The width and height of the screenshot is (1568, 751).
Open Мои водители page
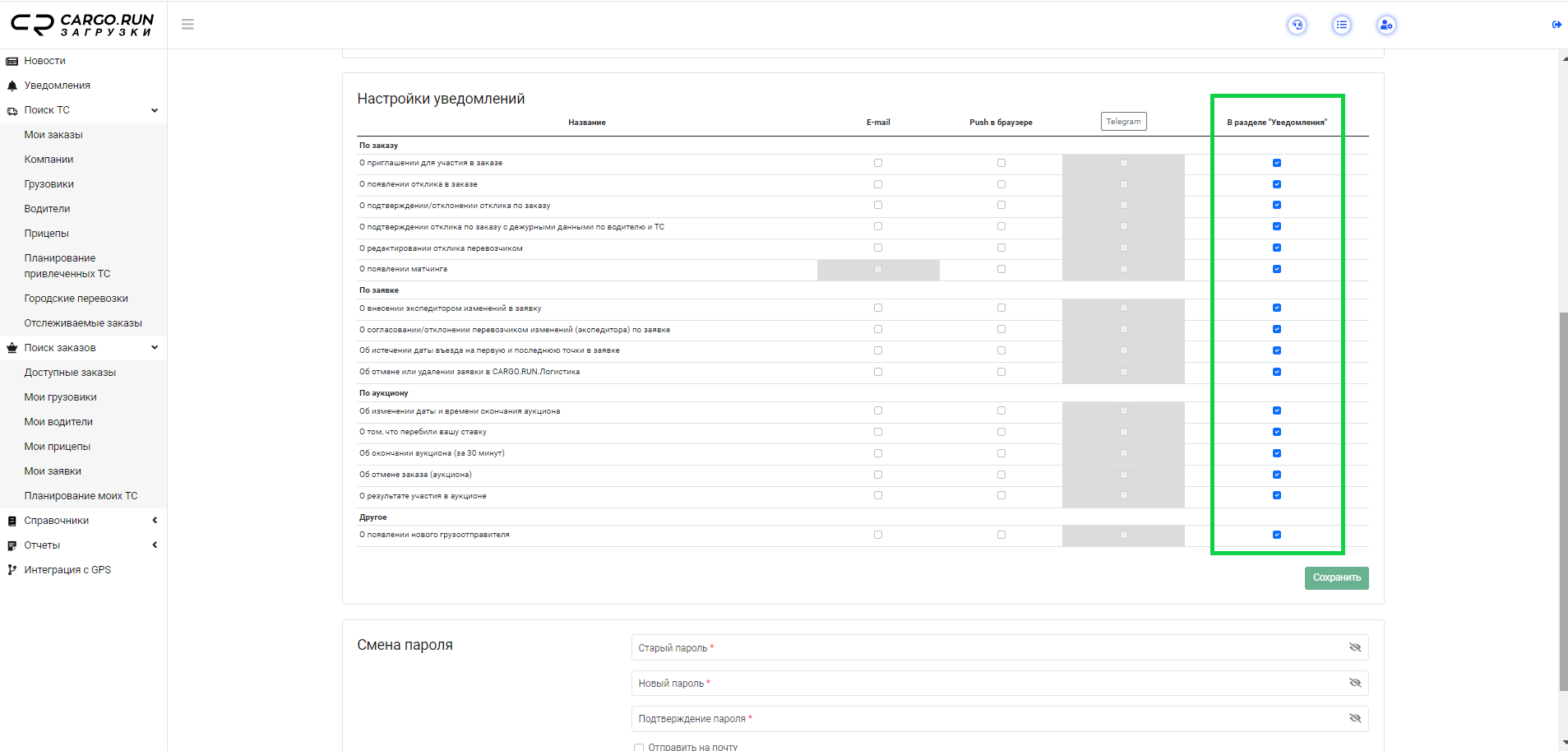click(58, 422)
